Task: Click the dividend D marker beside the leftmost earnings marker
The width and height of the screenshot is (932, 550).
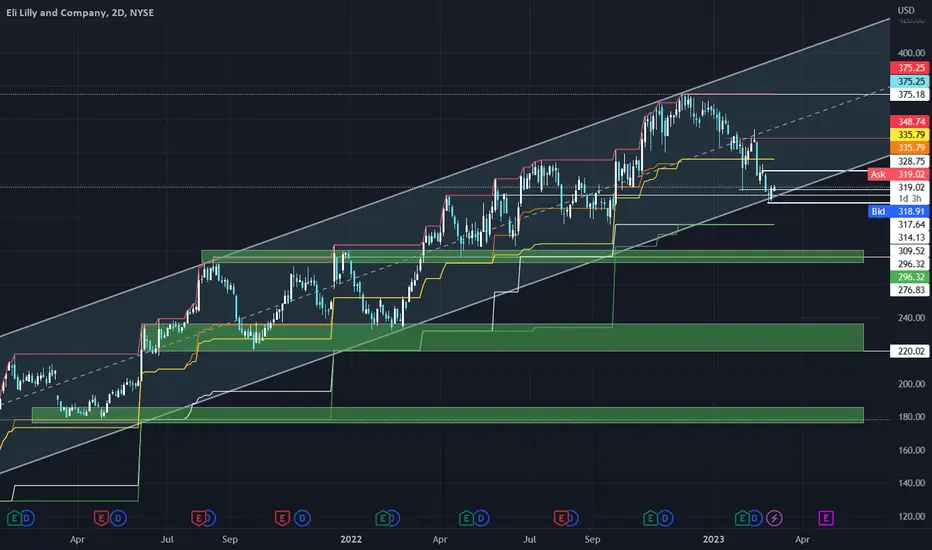Action: 27,518
